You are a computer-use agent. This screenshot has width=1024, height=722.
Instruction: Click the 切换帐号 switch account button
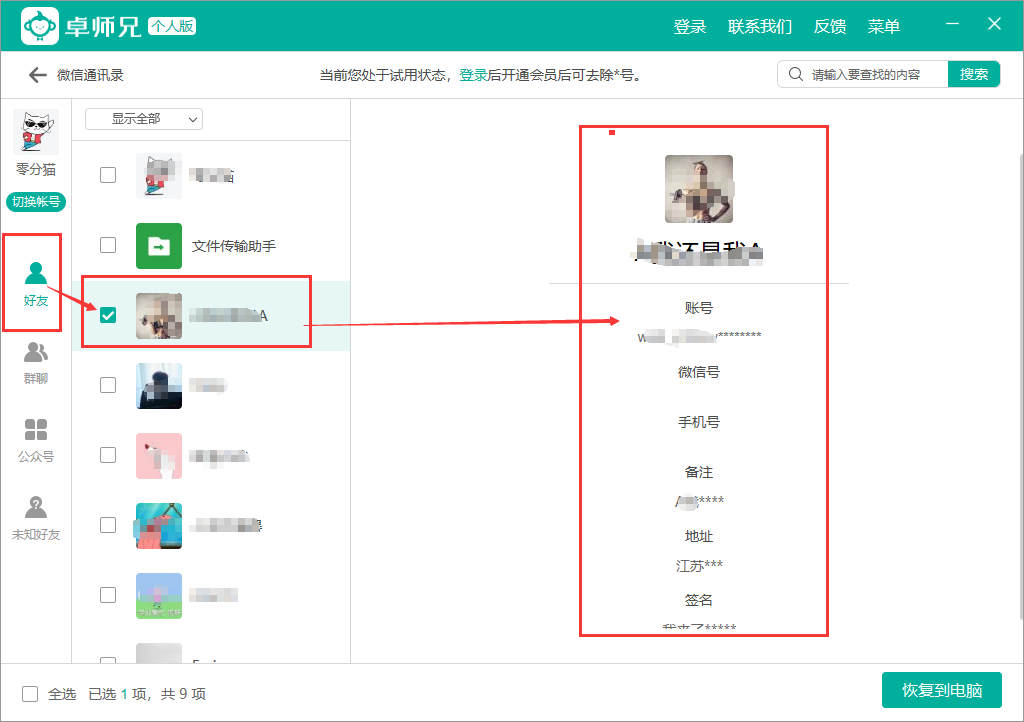point(36,202)
